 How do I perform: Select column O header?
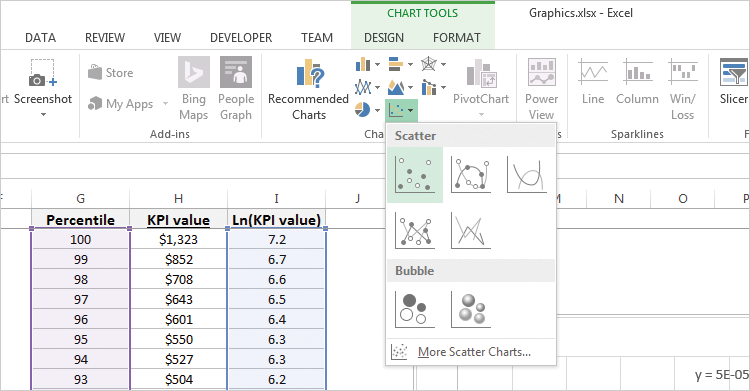pyautogui.click(x=683, y=199)
